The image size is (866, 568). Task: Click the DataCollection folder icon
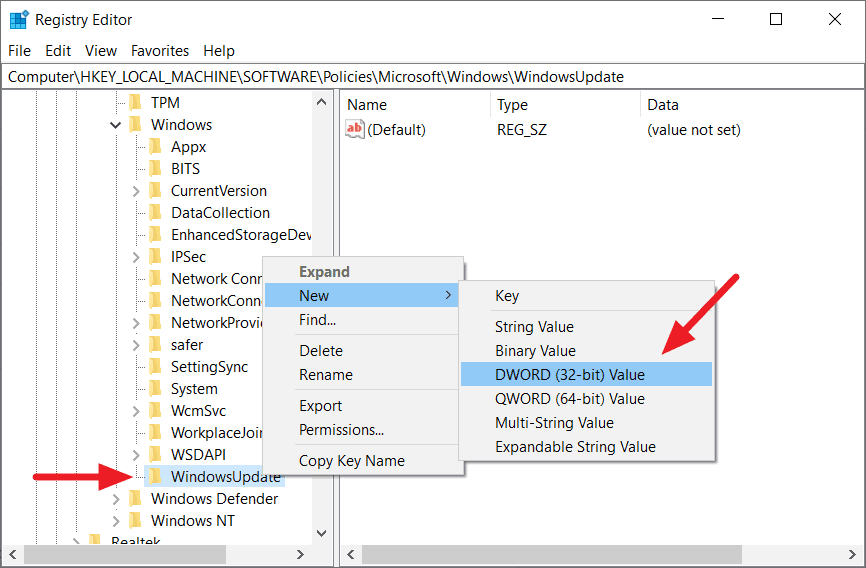pos(155,213)
